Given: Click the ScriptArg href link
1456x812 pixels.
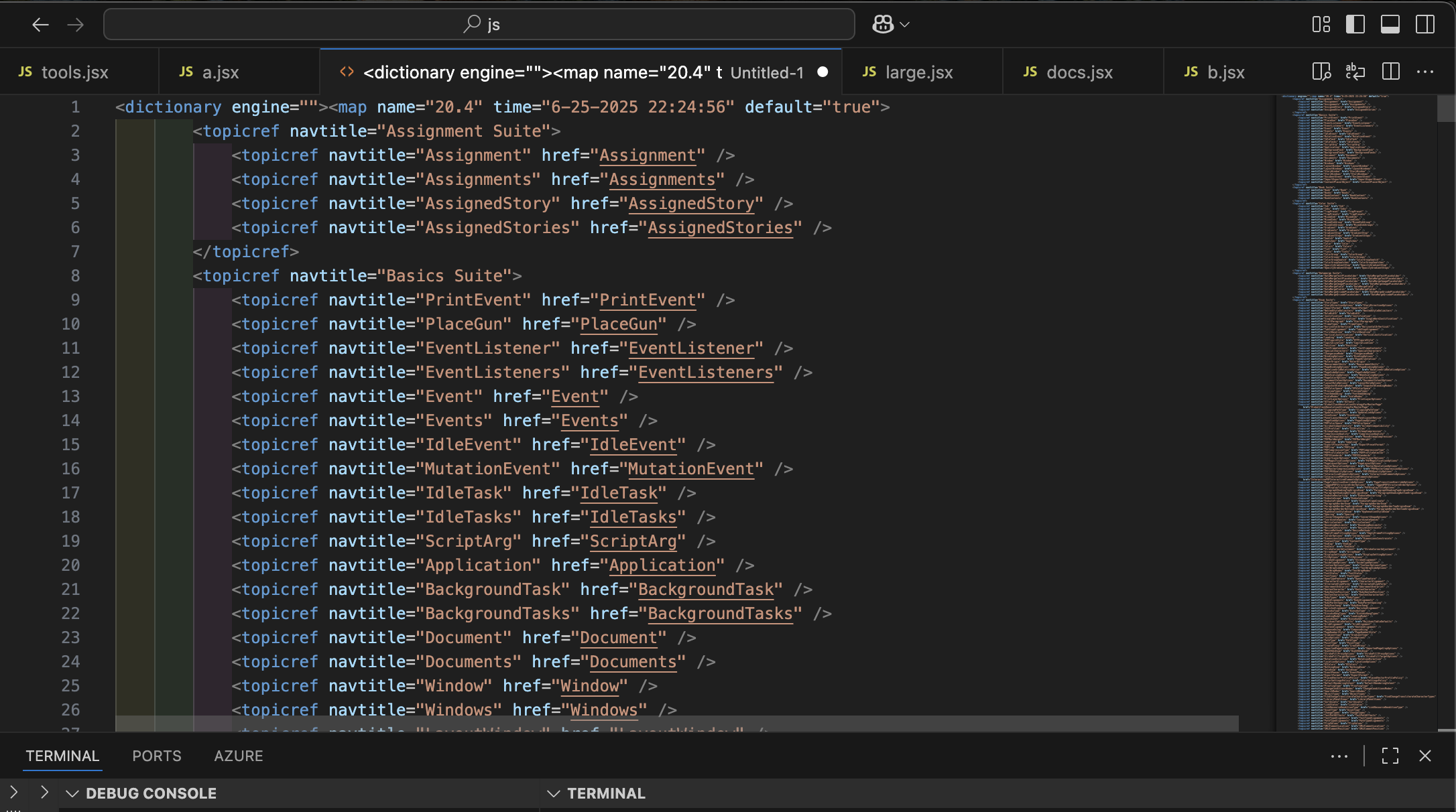Looking at the screenshot, I should click(x=633, y=541).
